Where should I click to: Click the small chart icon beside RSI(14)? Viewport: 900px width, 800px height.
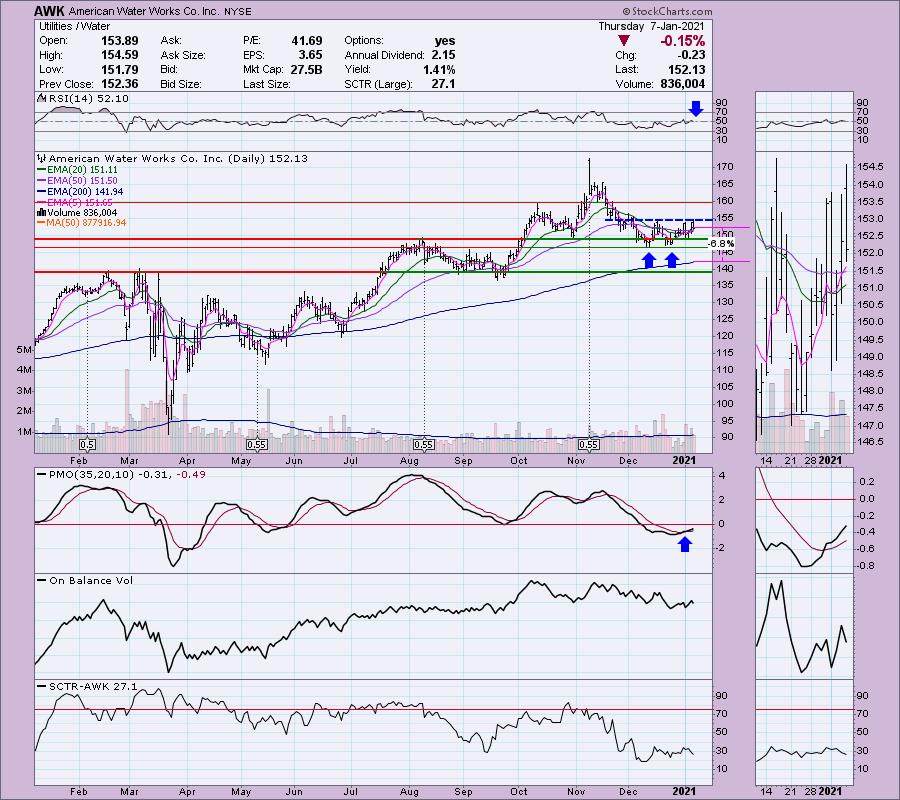pyautogui.click(x=41, y=98)
